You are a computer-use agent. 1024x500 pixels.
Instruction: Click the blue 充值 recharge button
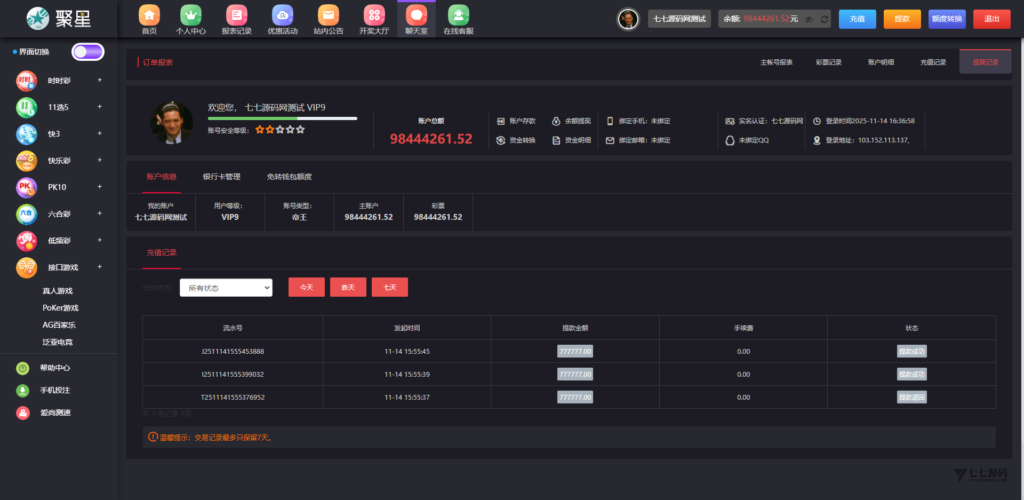[x=857, y=19]
